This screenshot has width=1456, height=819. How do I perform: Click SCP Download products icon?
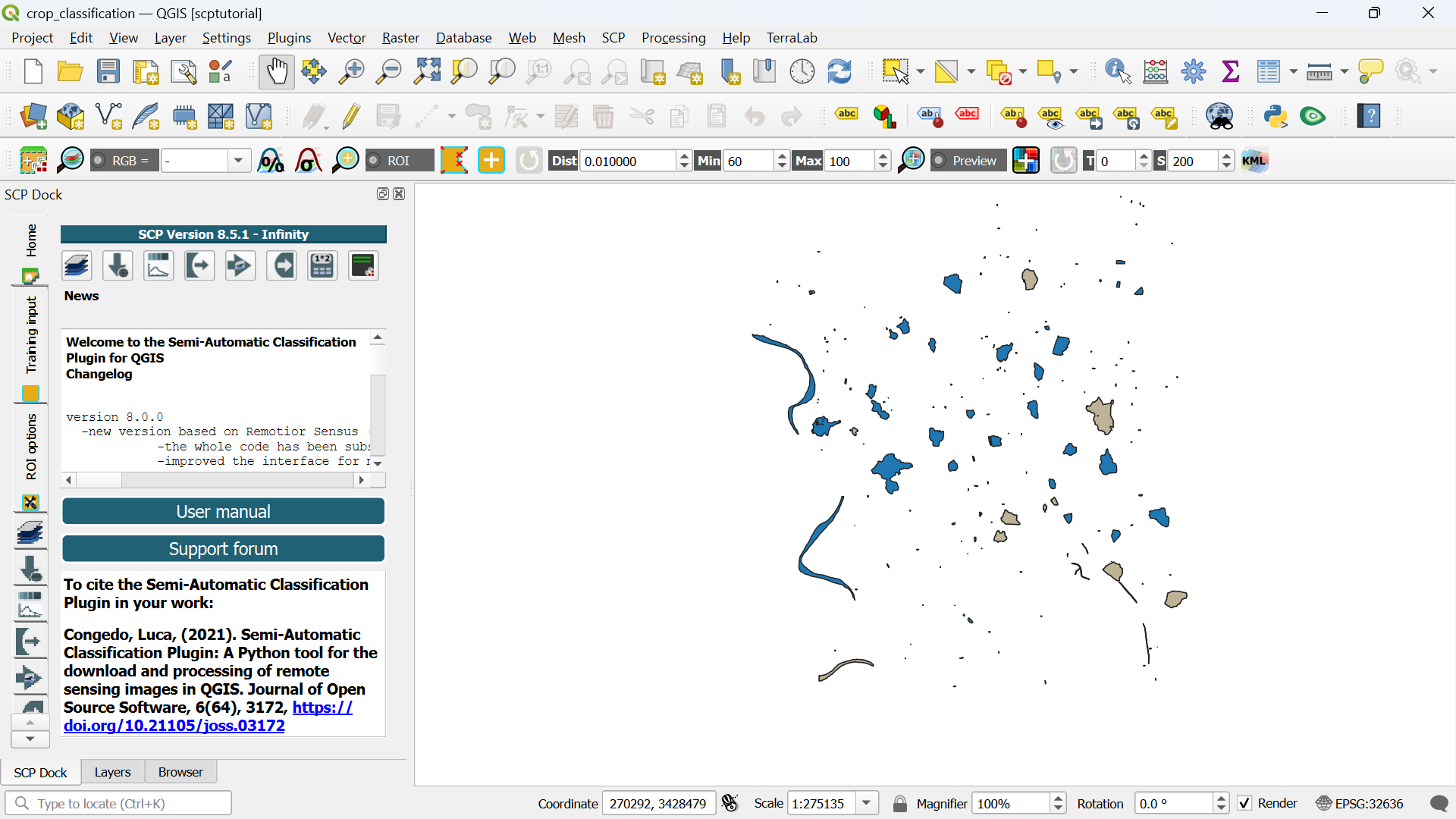pos(118,266)
